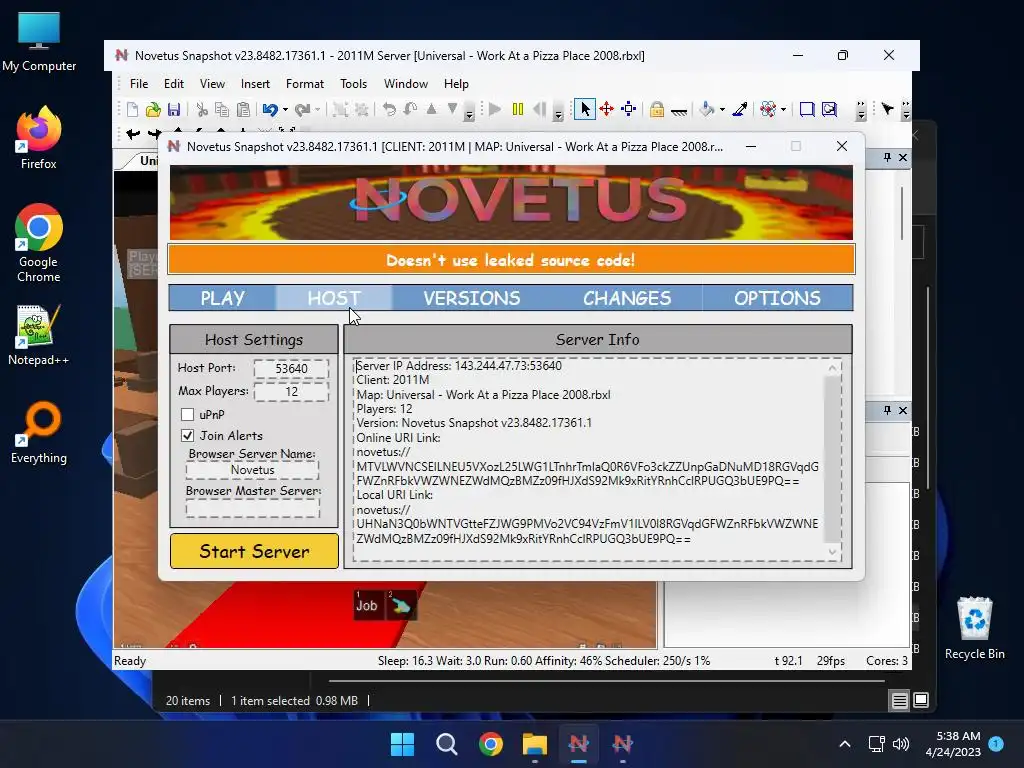Image resolution: width=1024 pixels, height=768 pixels.
Task: Enable the uPnP checkbox
Action: [x=187, y=415]
